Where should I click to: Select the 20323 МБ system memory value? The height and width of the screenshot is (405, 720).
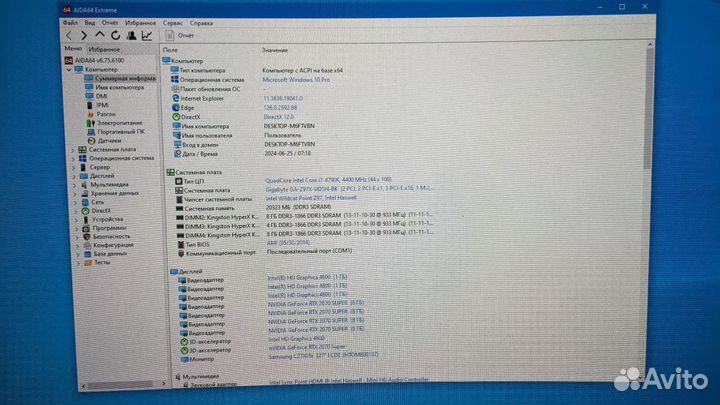point(298,207)
